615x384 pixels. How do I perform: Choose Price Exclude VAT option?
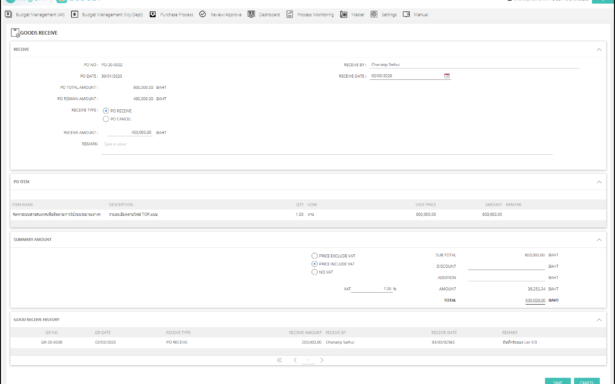(x=314, y=256)
